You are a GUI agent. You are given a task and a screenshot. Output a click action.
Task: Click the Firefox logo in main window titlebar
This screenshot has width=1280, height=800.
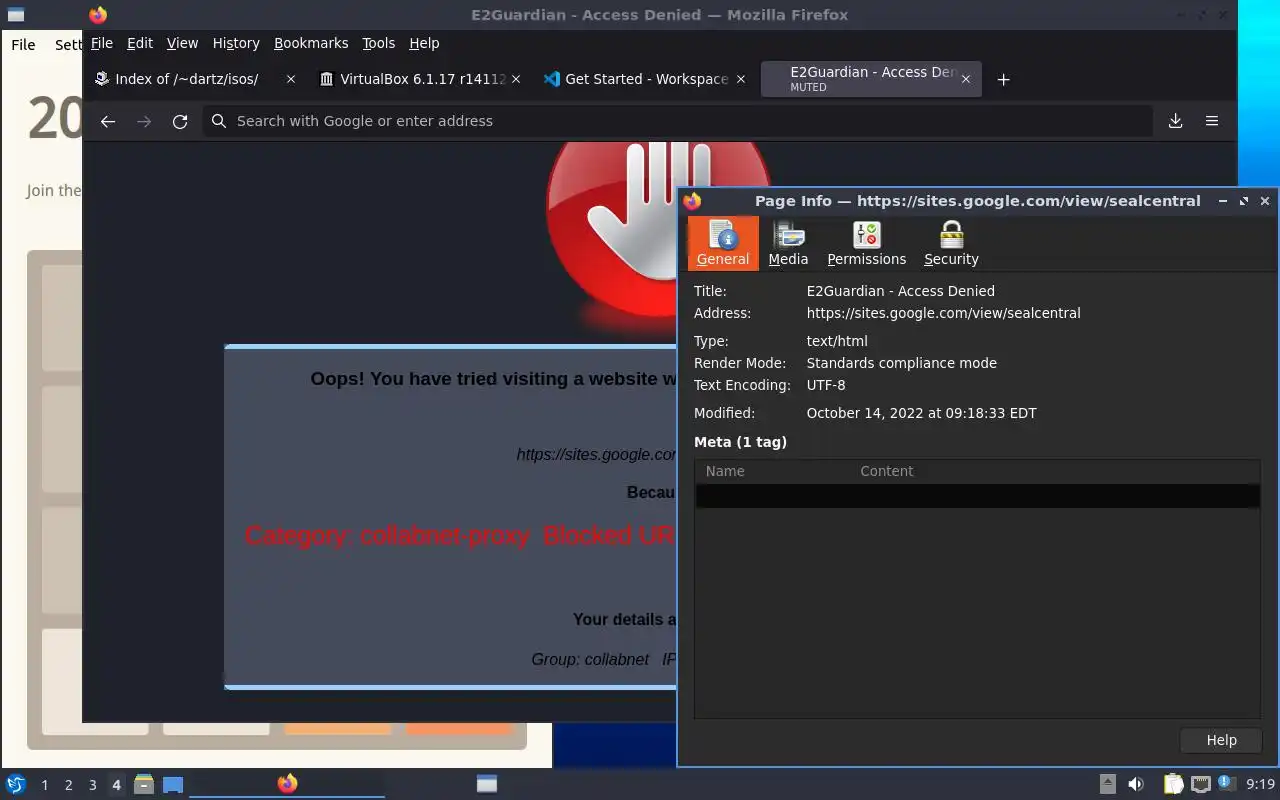click(x=98, y=15)
